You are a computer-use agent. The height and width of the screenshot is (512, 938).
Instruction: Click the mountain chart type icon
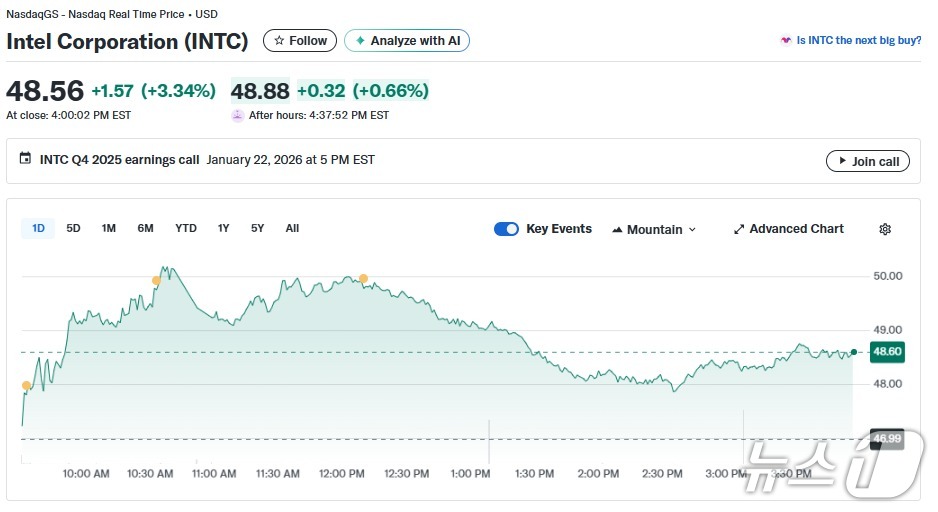616,229
